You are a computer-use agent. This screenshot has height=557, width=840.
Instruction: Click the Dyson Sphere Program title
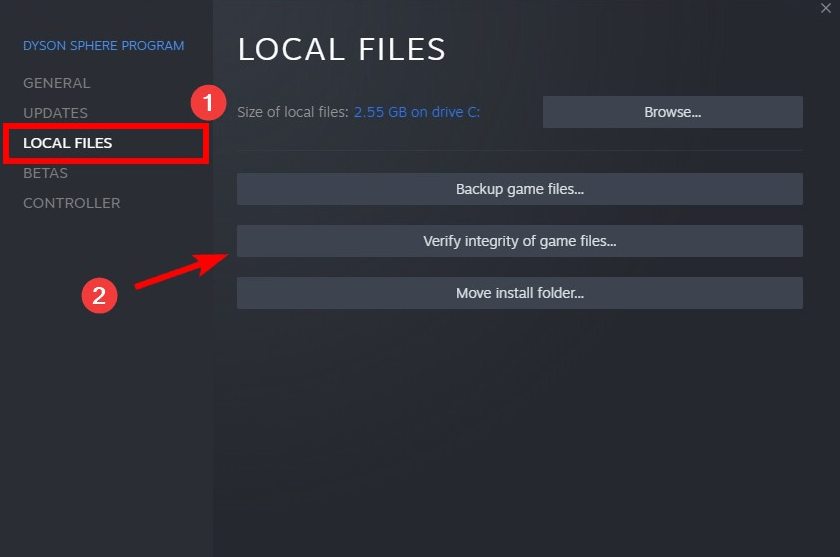point(103,46)
